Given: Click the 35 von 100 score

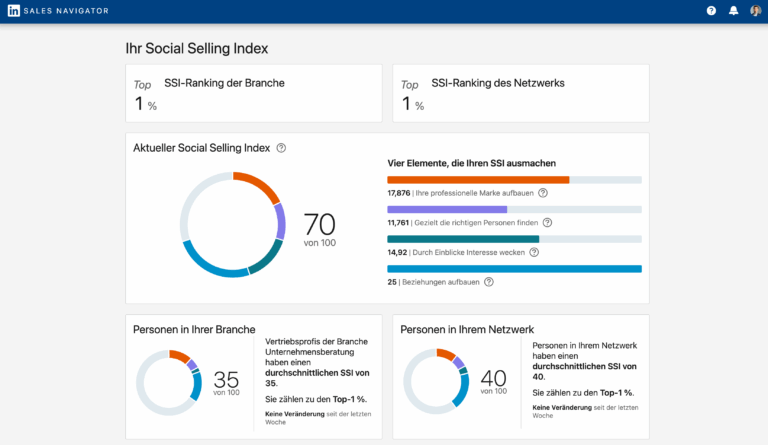Looking at the screenshot, I should point(226,383).
